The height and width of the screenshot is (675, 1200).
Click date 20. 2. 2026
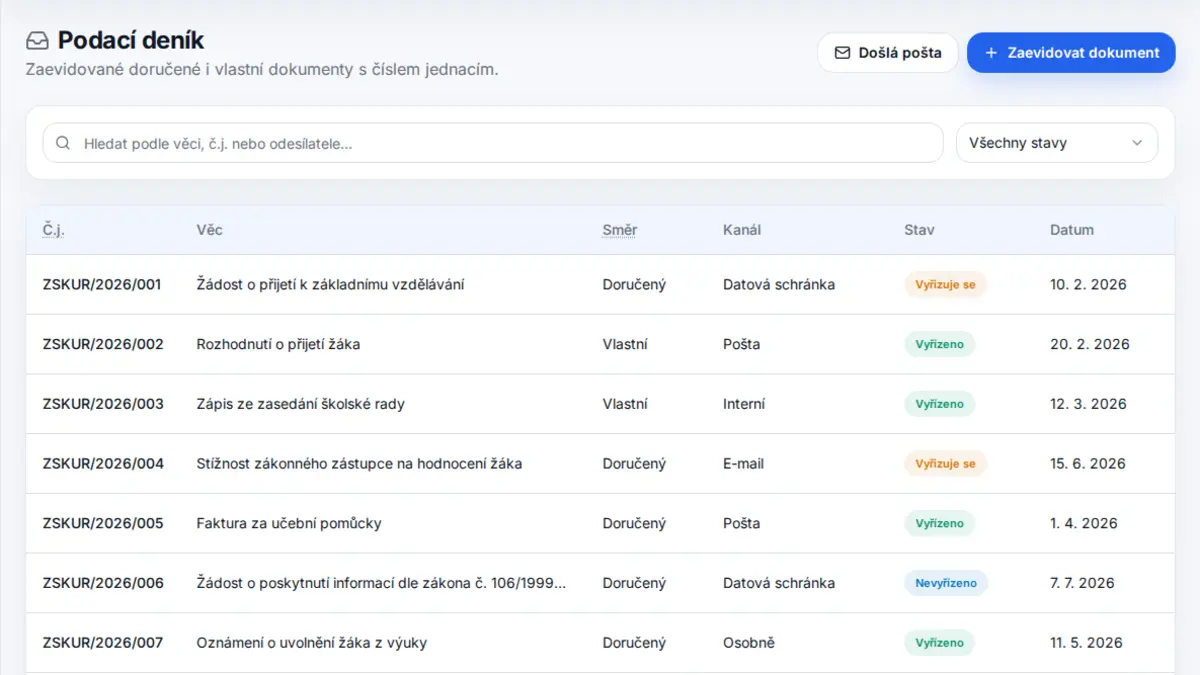(1090, 344)
